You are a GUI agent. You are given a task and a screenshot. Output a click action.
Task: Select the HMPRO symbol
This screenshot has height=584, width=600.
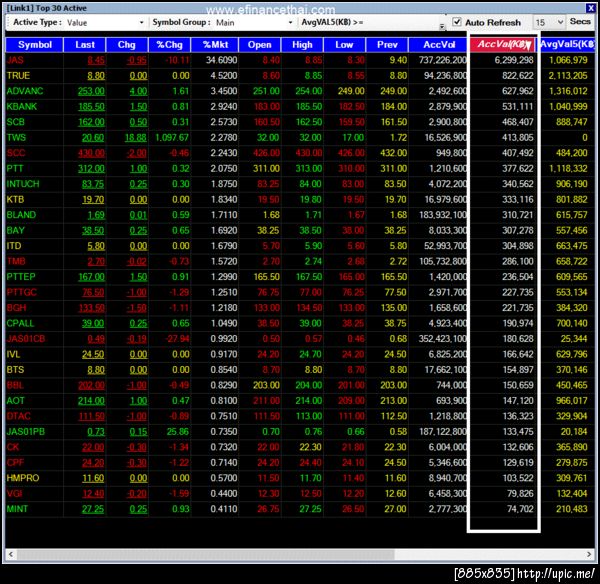tap(23, 478)
